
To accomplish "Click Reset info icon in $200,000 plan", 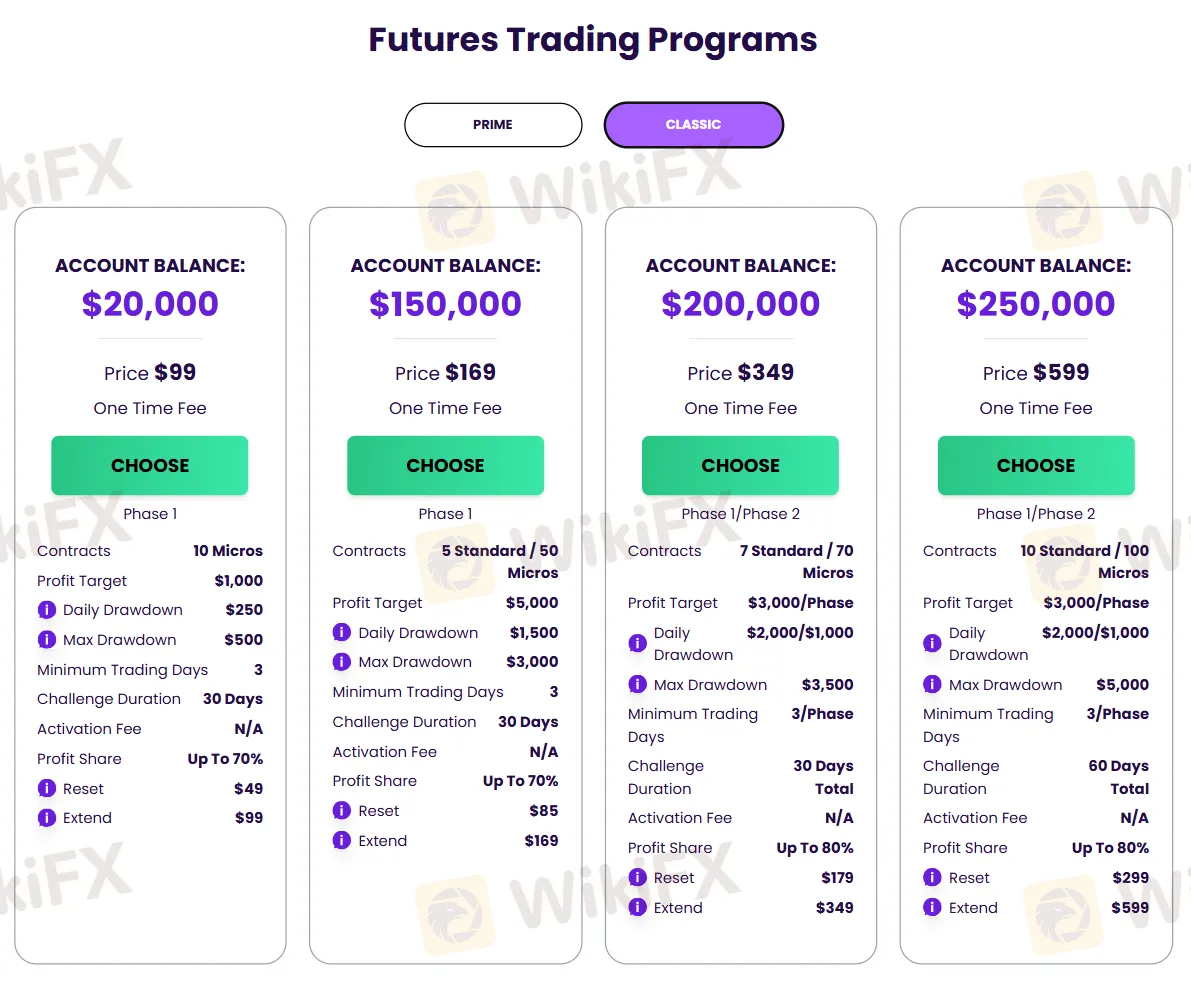I will click(637, 878).
